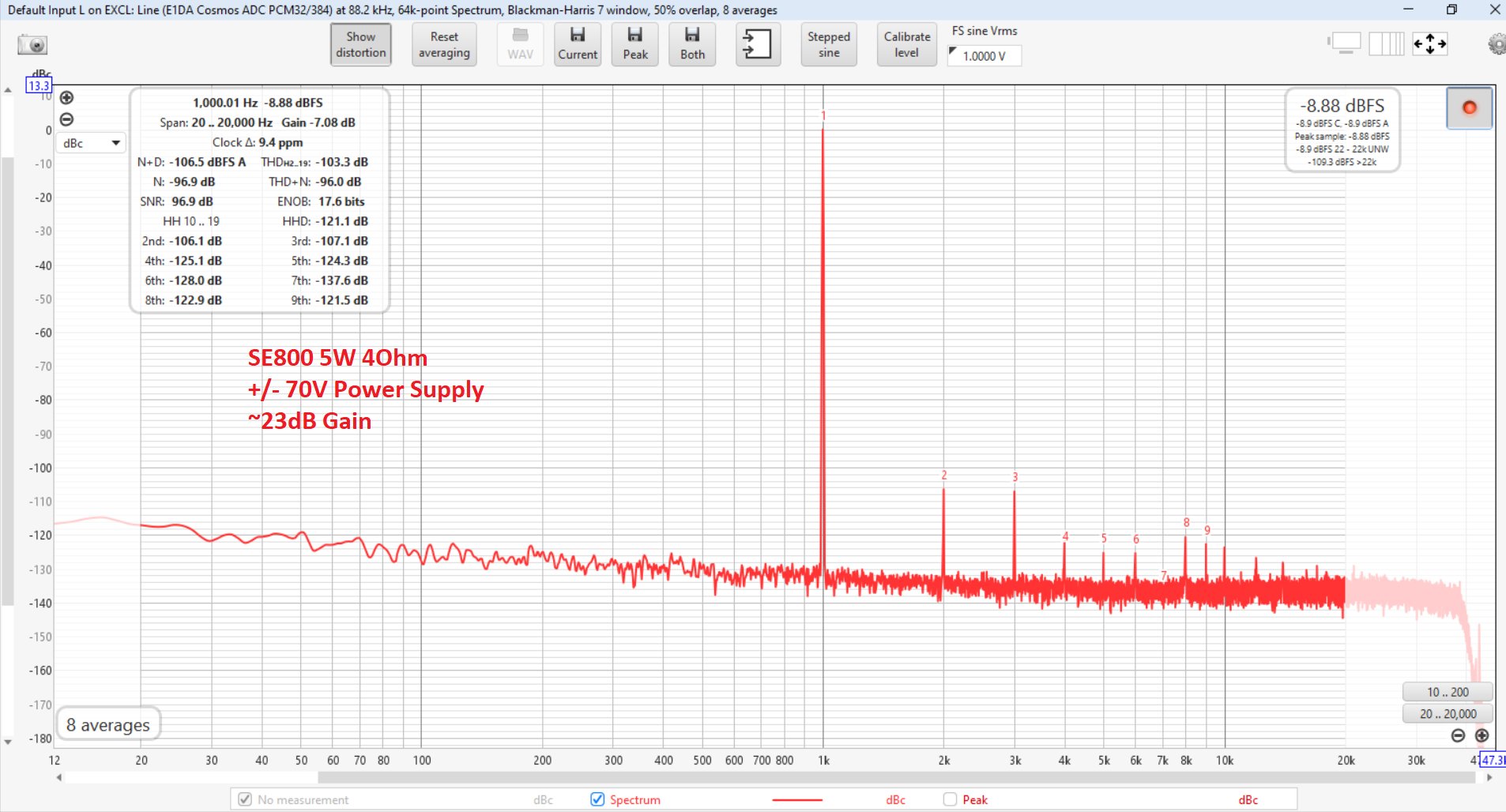Screen dimensions: 1506x812
Task: Save the Peak trace
Action: [635, 44]
